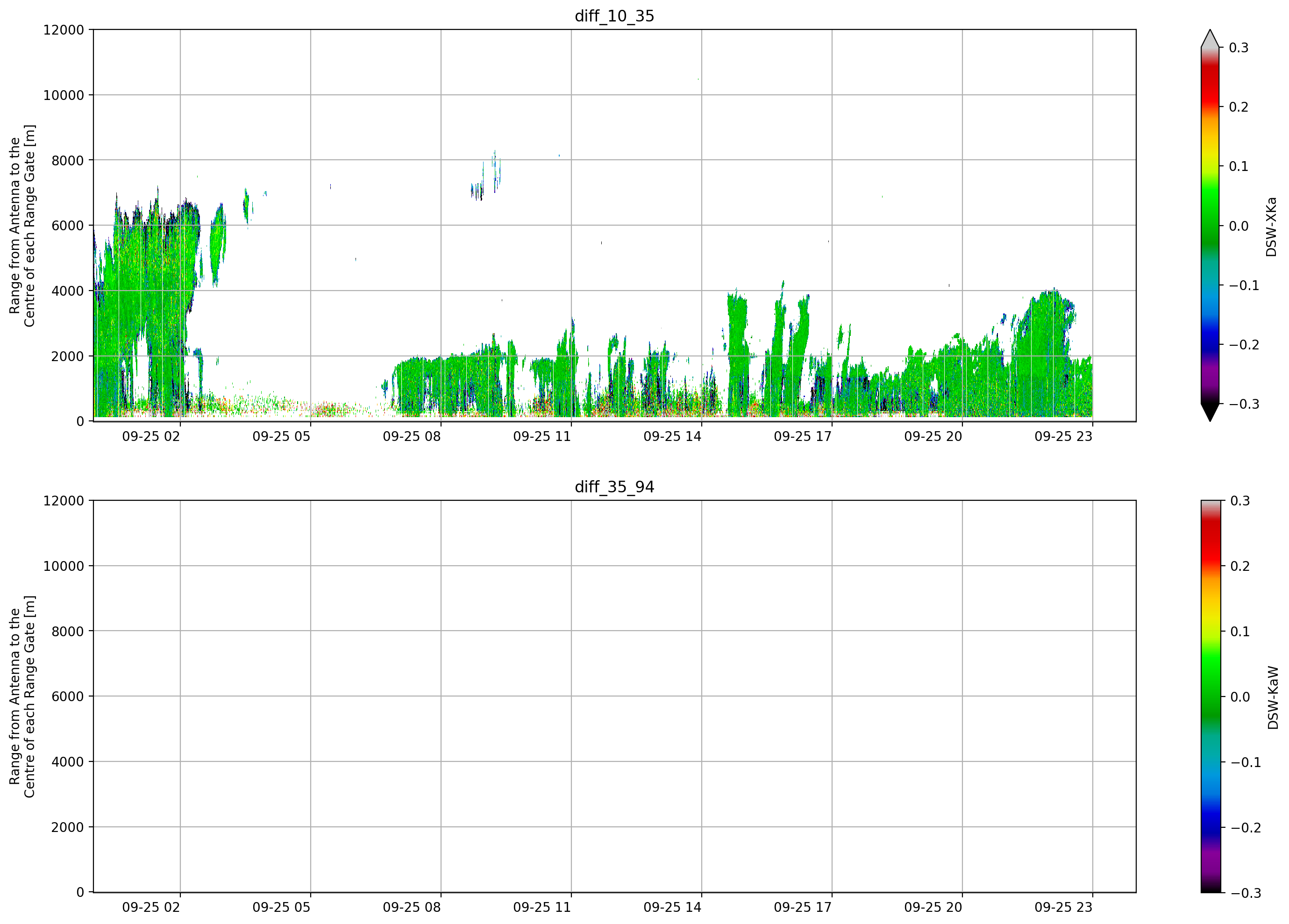The width and height of the screenshot is (1289, 924).
Task: Click the bottom plot's range y-axis label
Action: [22, 697]
